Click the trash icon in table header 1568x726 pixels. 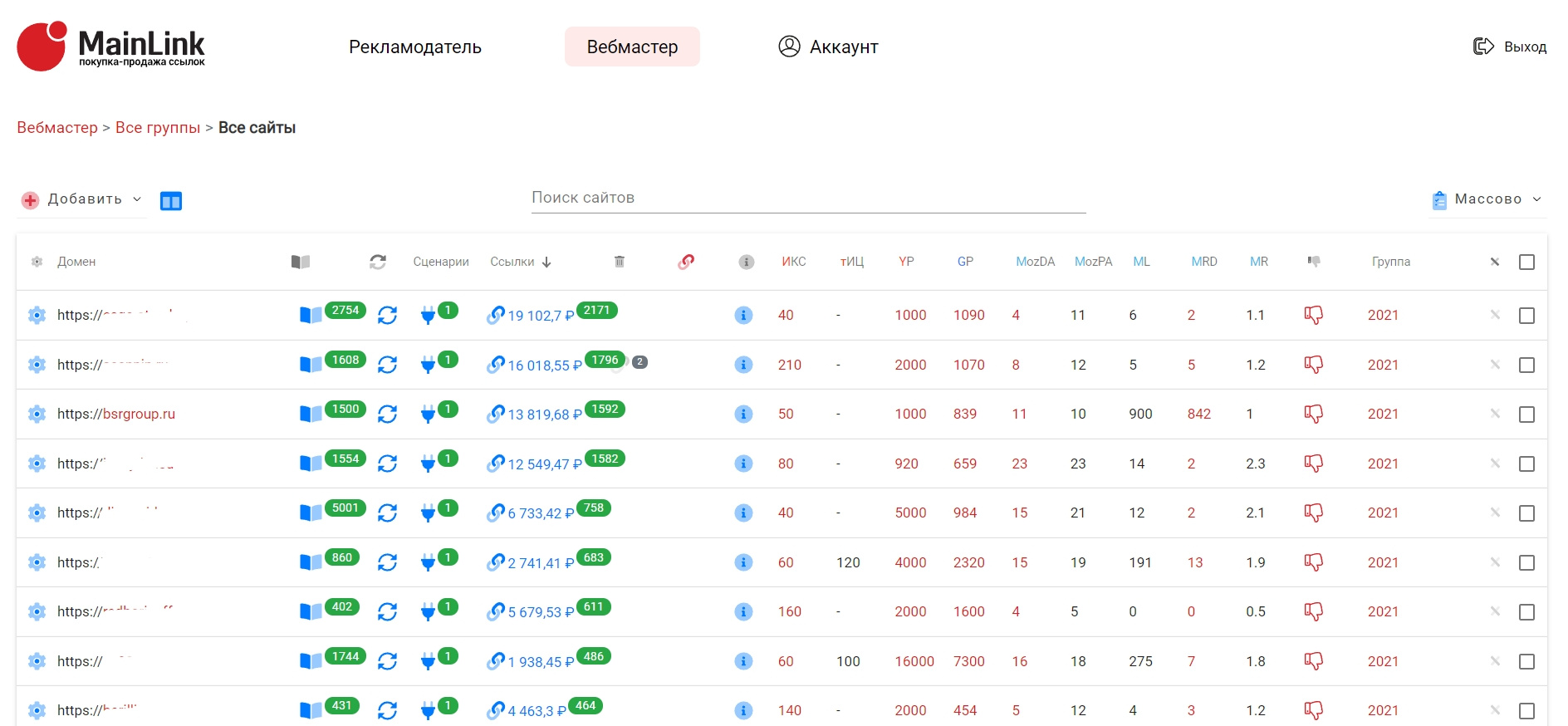tap(619, 262)
